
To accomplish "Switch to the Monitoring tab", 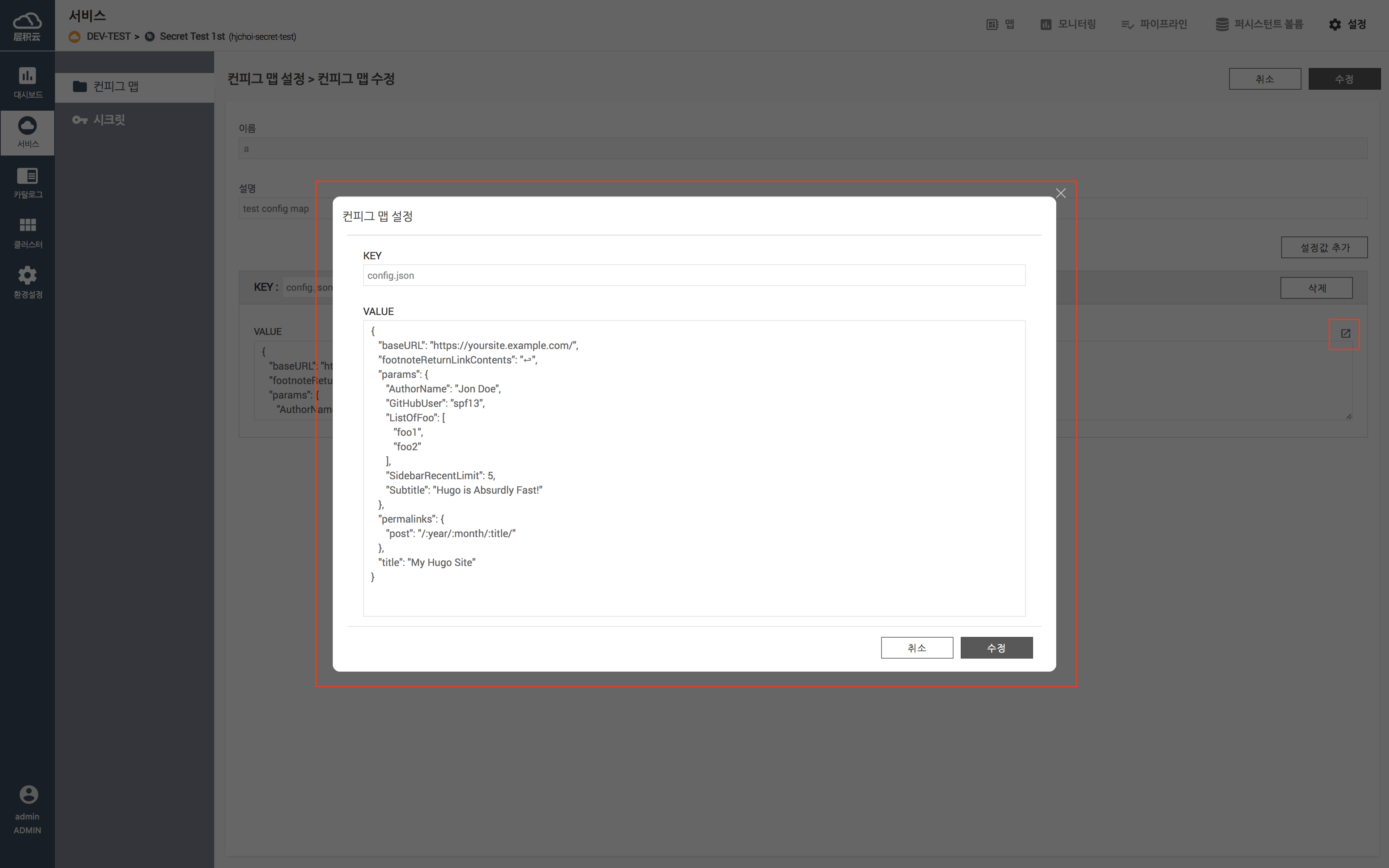I will coord(1068,24).
